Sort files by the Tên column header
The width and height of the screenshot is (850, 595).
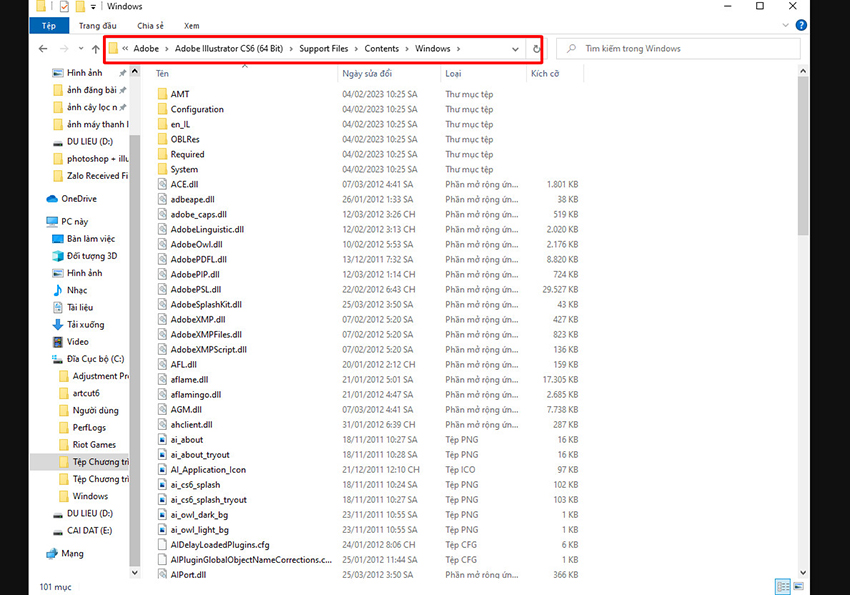pos(162,74)
